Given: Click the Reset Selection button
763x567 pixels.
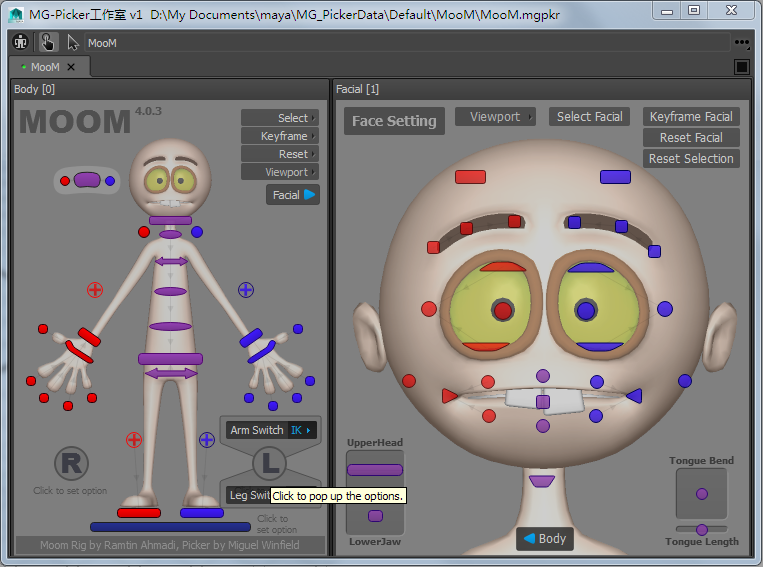Looking at the screenshot, I should pyautogui.click(x=691, y=159).
